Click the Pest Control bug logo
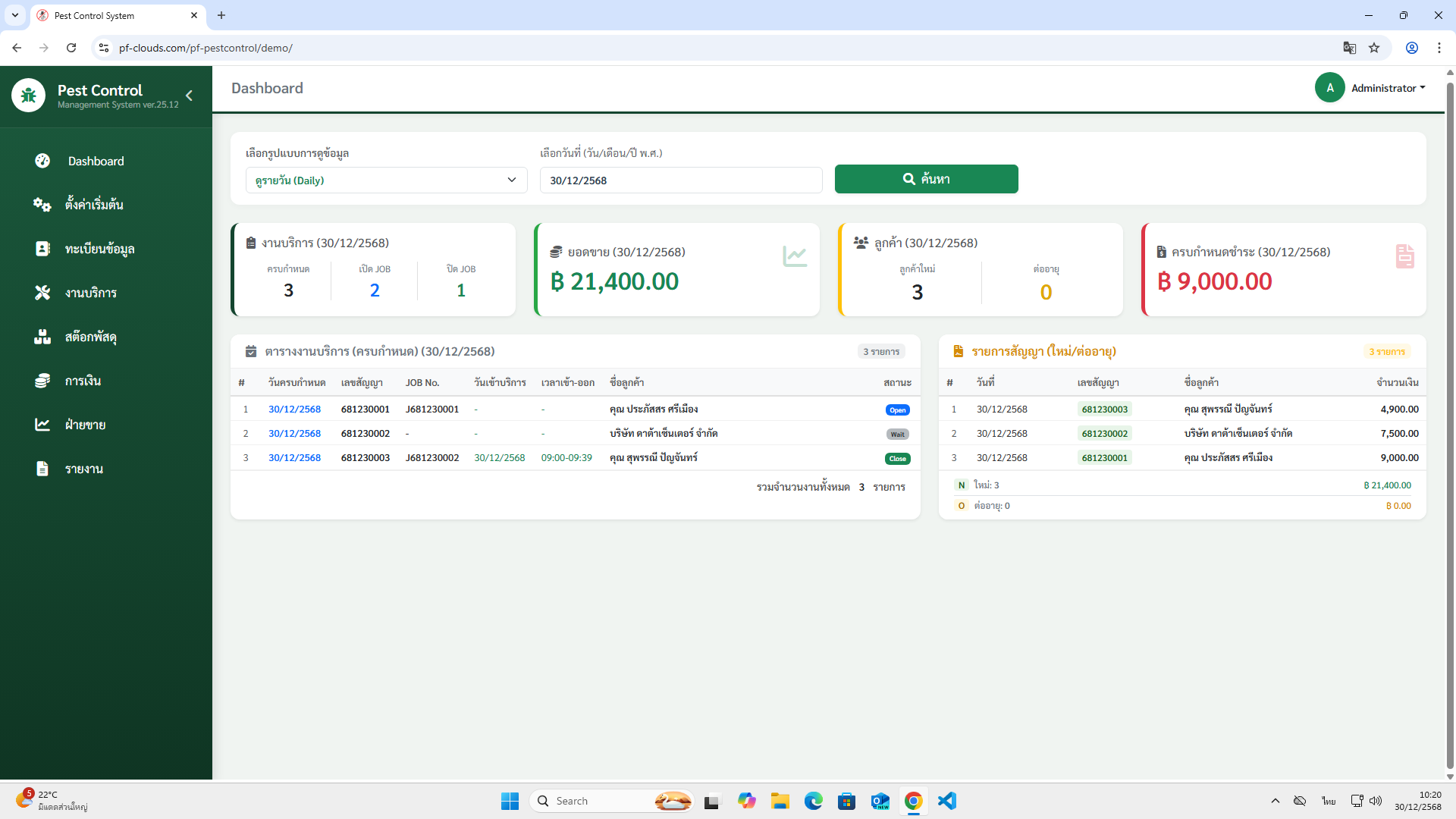The width and height of the screenshot is (1456, 819). [x=29, y=96]
